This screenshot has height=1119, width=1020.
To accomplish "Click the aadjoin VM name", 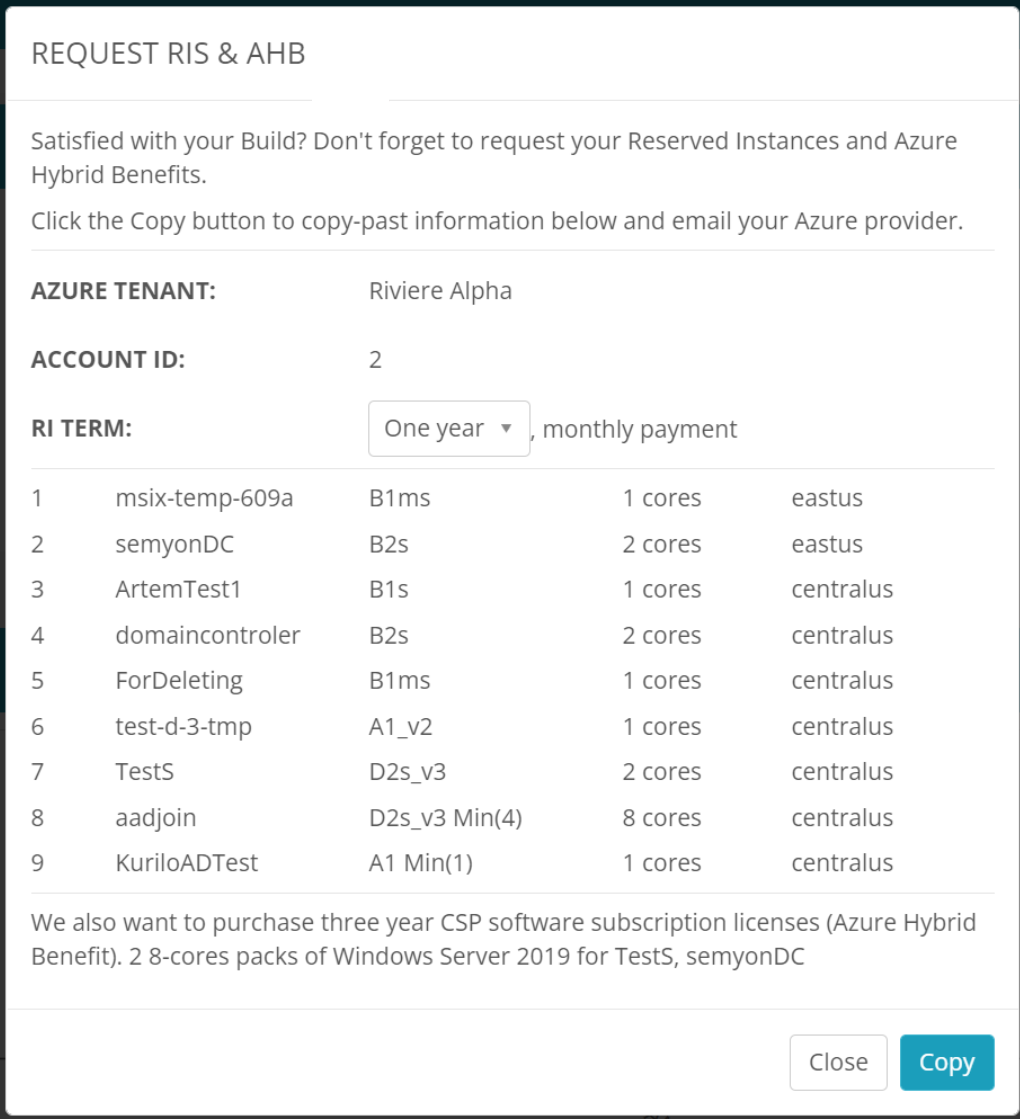I will click(x=156, y=818).
